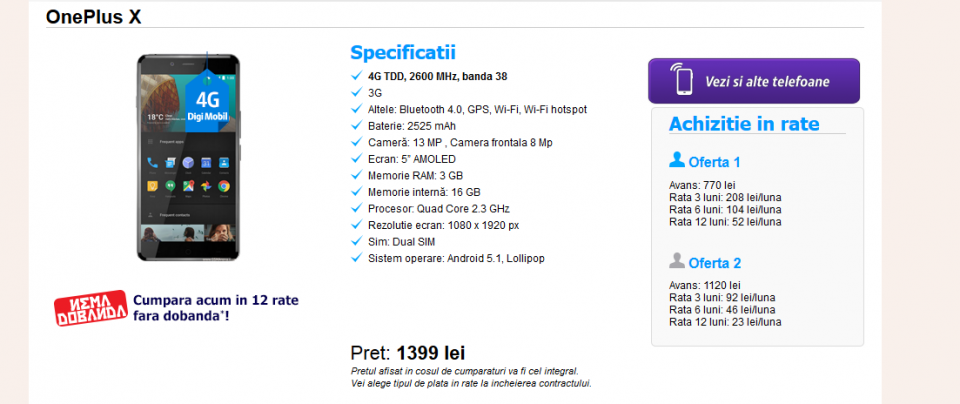Click the gray person icon beside Oferta 2
The width and height of the screenshot is (960, 404).
[677, 262]
